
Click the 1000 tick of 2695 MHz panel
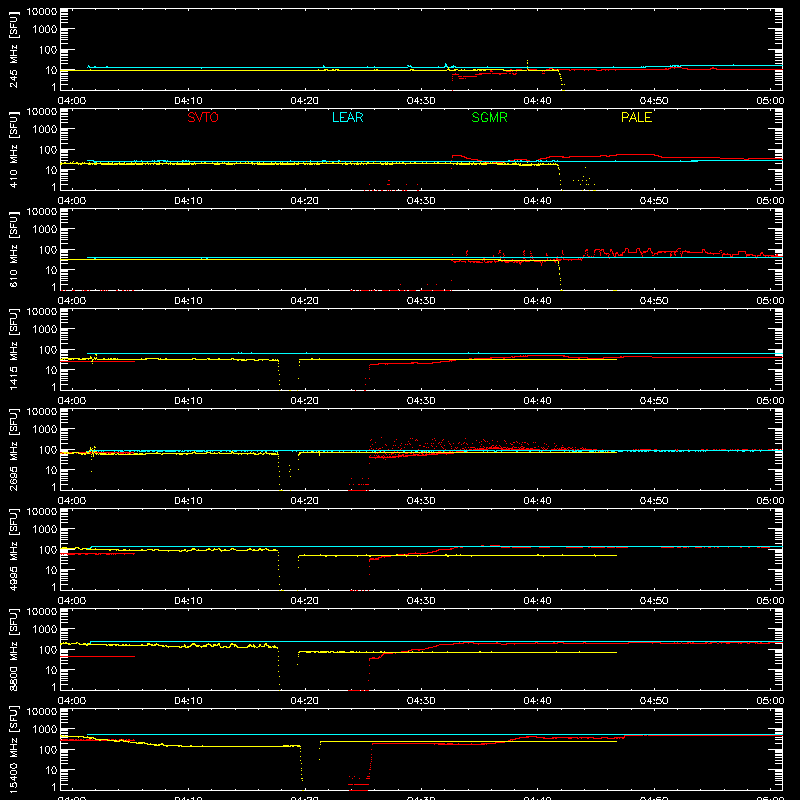45,430
